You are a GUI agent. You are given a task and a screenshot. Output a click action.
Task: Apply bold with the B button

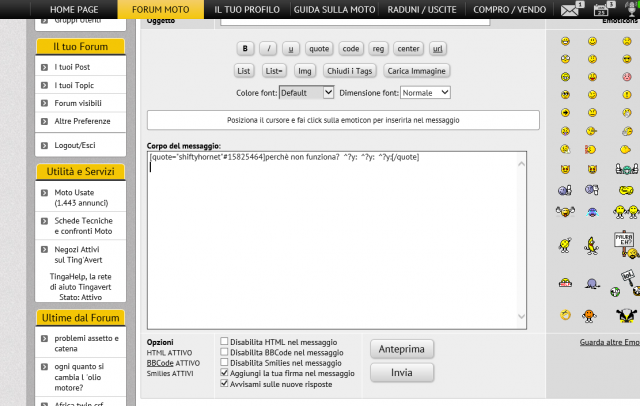[x=246, y=48]
